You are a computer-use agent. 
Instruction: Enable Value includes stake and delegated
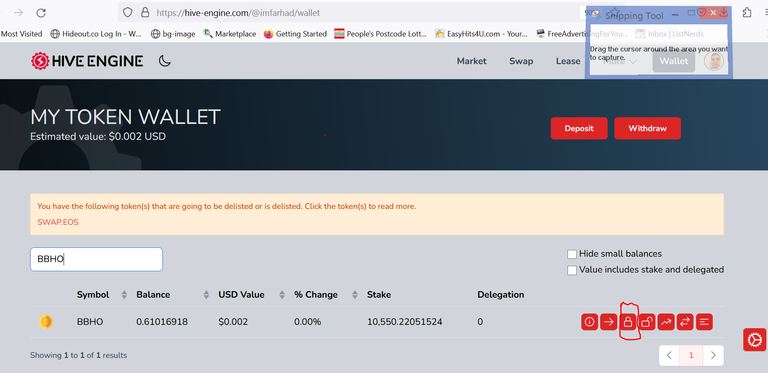[572, 270]
